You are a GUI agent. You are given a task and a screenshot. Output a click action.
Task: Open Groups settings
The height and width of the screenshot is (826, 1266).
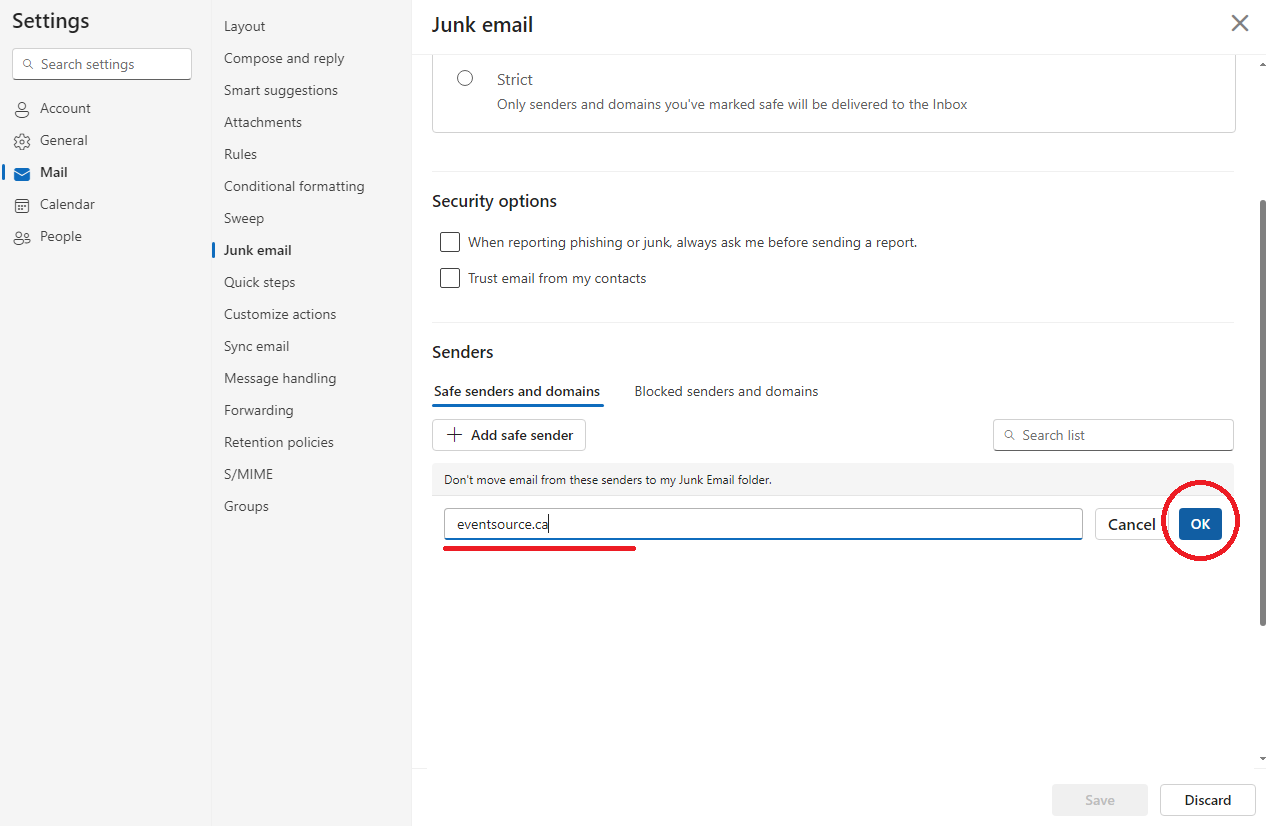click(x=246, y=506)
